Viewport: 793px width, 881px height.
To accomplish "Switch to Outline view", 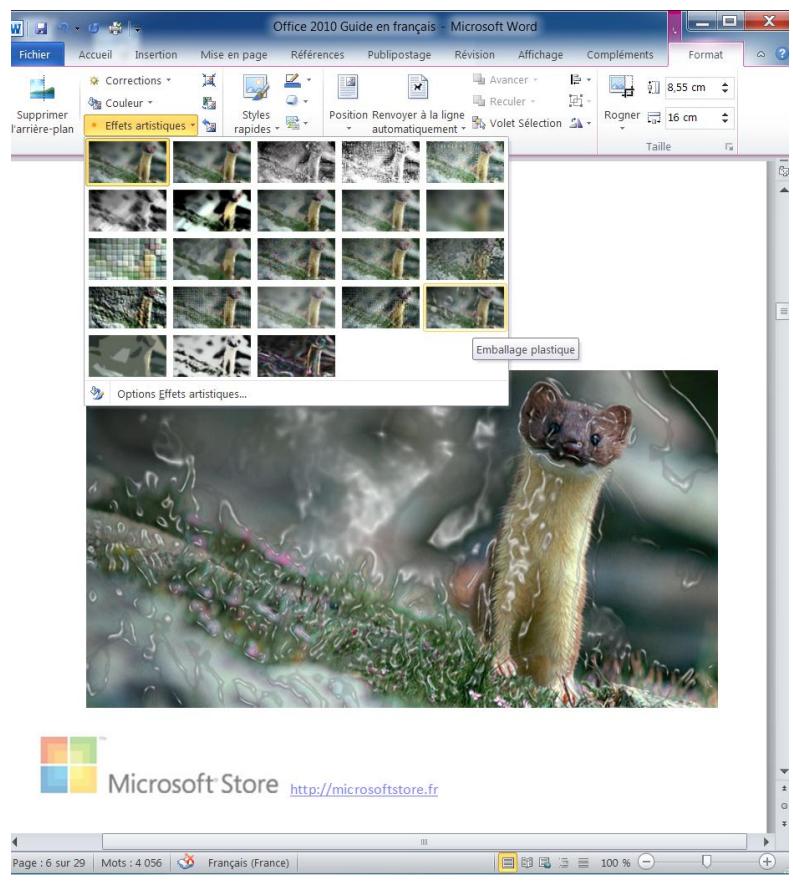I will coord(564,862).
